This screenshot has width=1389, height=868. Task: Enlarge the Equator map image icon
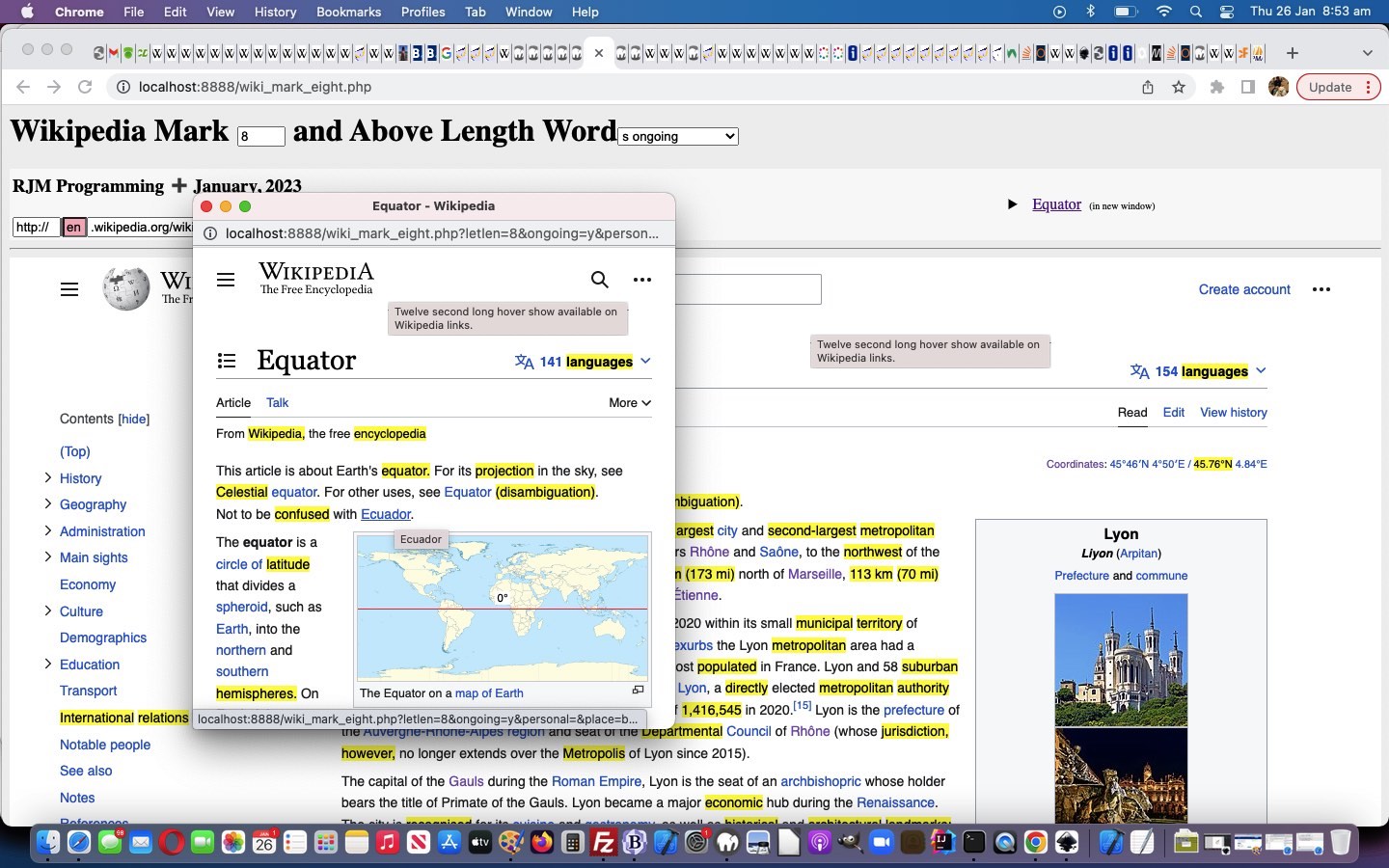[638, 690]
